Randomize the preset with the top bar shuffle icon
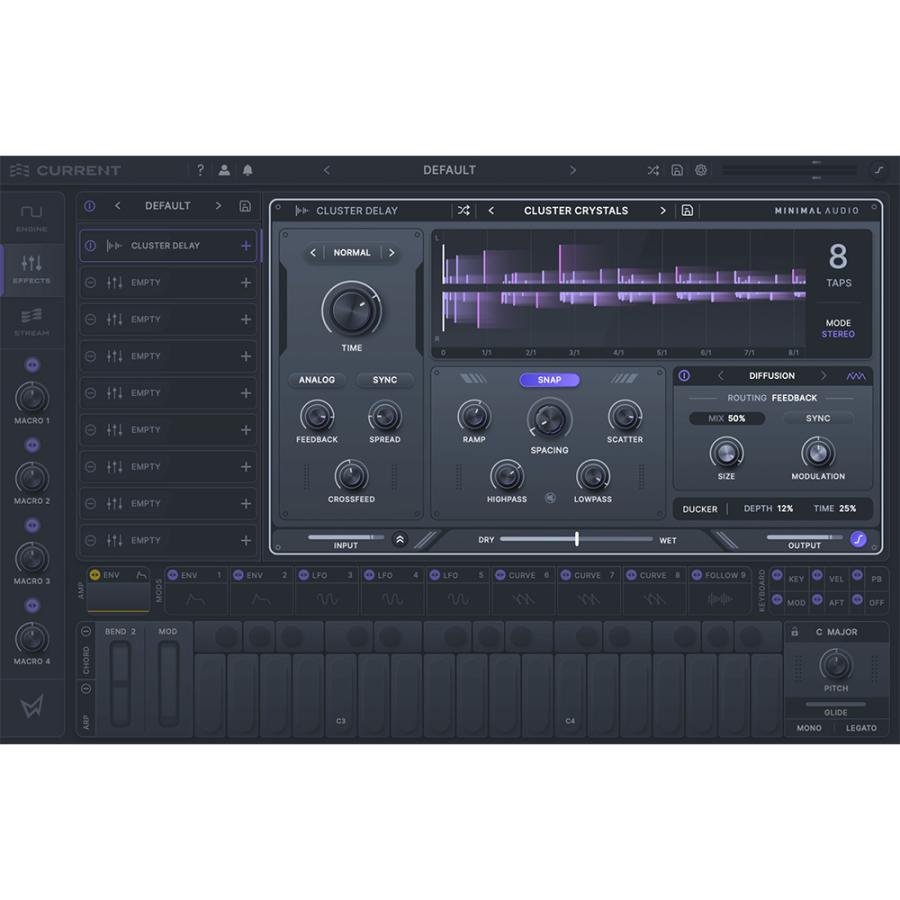The width and height of the screenshot is (900, 900). [x=653, y=170]
